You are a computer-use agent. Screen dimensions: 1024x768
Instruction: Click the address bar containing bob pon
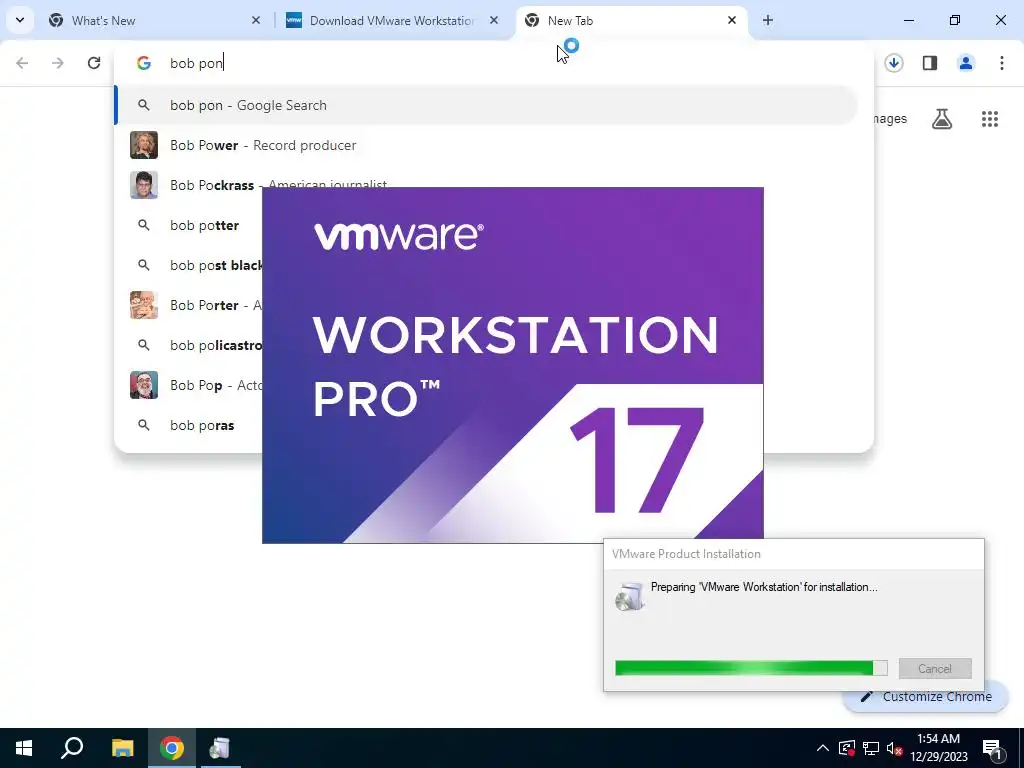click(x=496, y=63)
